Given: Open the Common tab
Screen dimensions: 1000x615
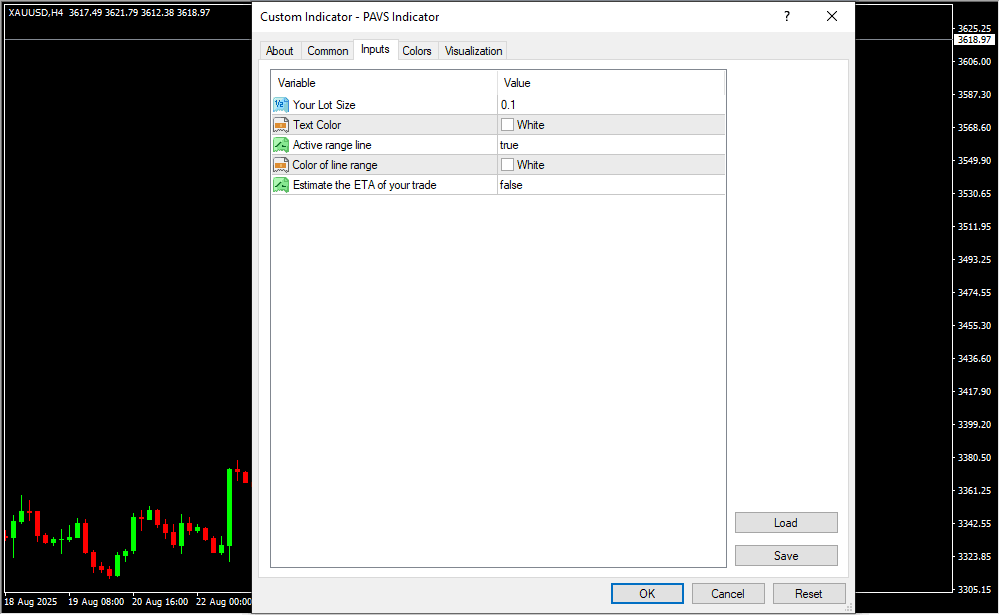Looking at the screenshot, I should [328, 51].
